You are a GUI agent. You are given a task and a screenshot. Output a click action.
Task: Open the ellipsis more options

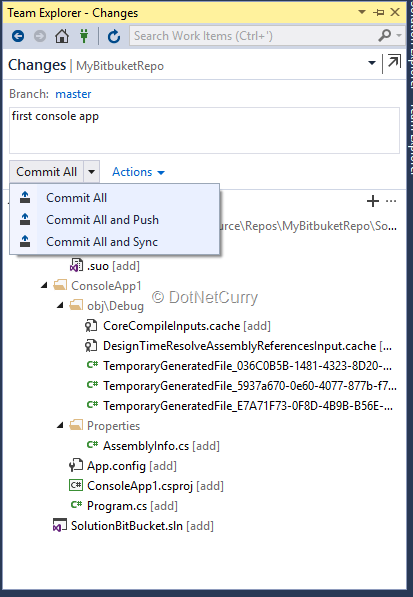(391, 201)
